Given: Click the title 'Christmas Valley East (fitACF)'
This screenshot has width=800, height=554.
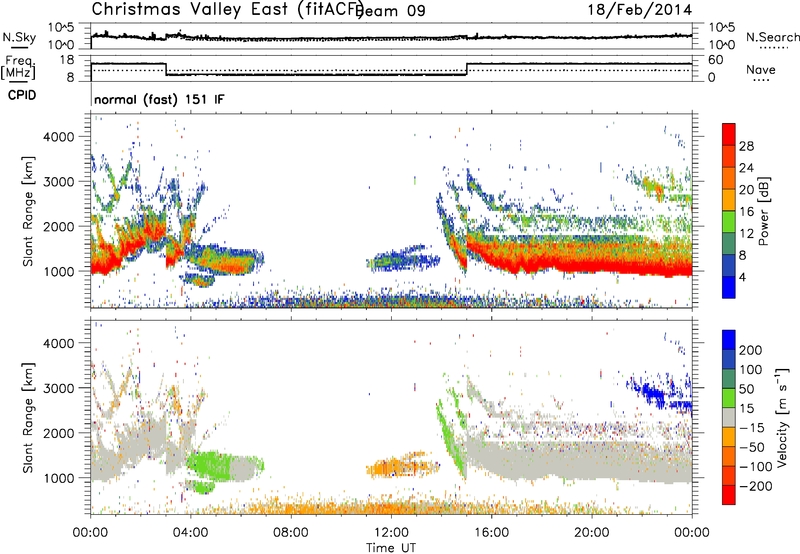Looking at the screenshot, I should point(228,9).
